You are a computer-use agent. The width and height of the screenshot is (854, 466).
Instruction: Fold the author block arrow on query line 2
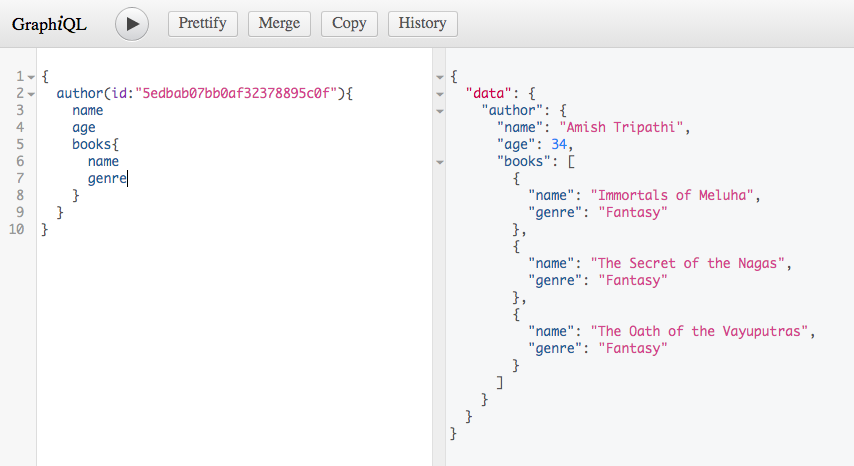[31, 94]
